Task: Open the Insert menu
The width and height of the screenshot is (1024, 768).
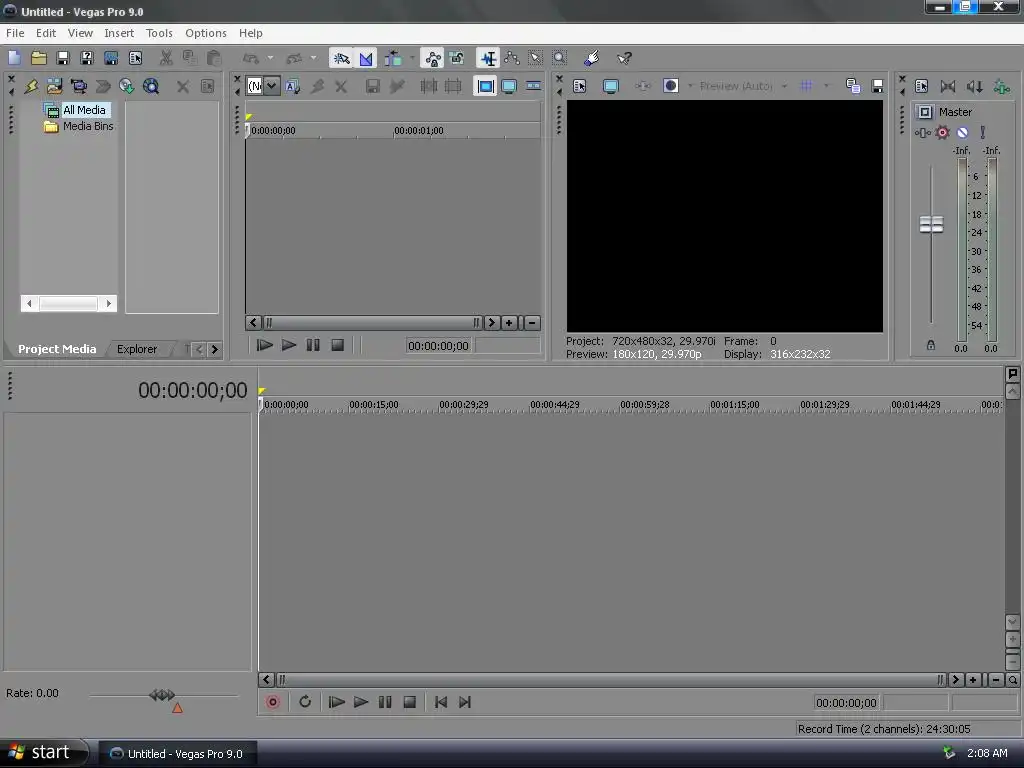Action: click(x=119, y=33)
